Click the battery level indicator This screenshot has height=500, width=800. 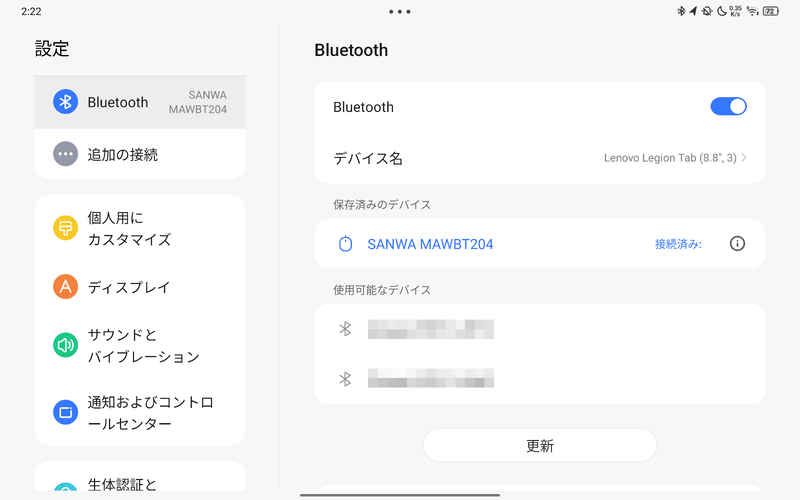770,11
